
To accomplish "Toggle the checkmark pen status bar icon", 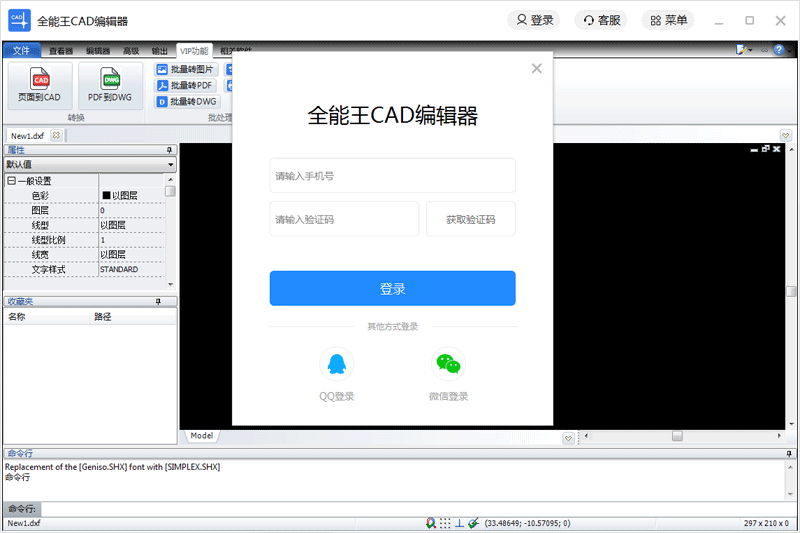I will point(473,523).
